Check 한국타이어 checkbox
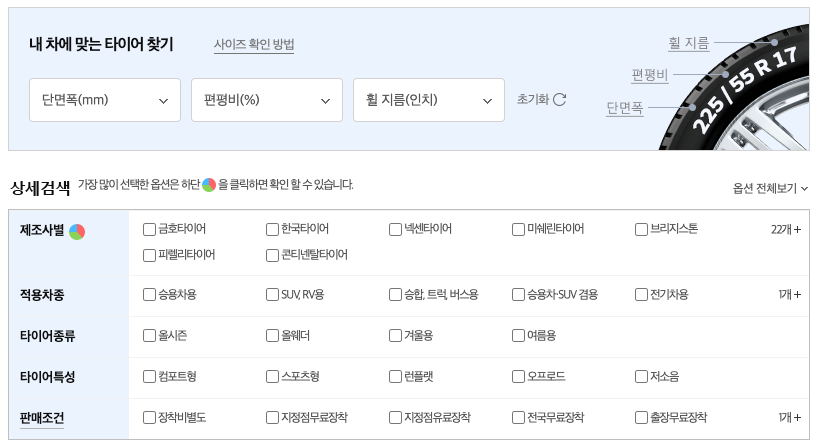Viewport: 815px width, 446px height. click(x=272, y=229)
